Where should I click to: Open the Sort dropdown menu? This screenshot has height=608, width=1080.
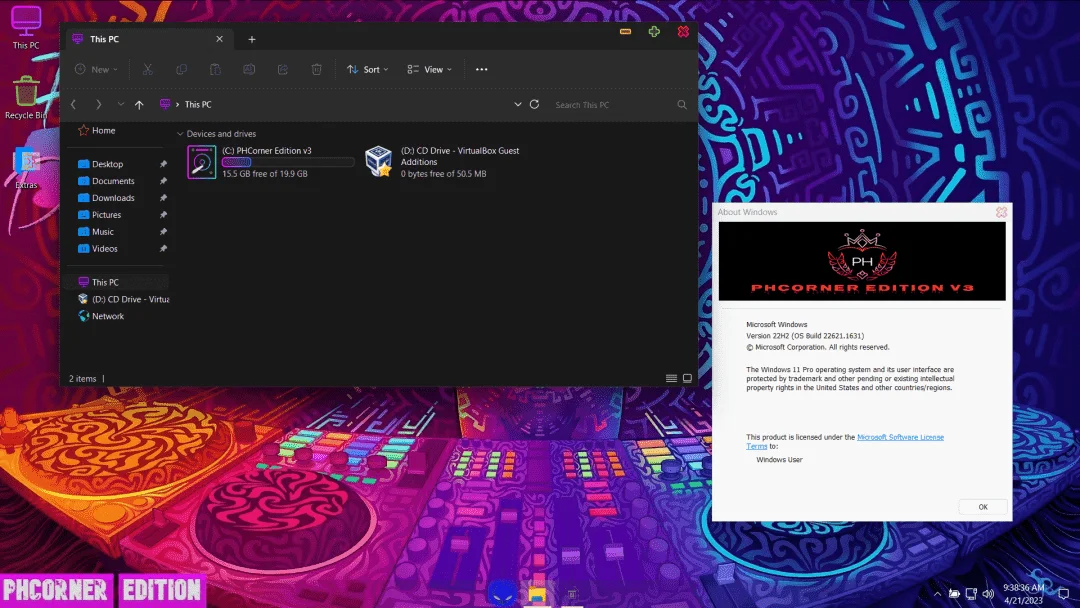pyautogui.click(x=368, y=70)
